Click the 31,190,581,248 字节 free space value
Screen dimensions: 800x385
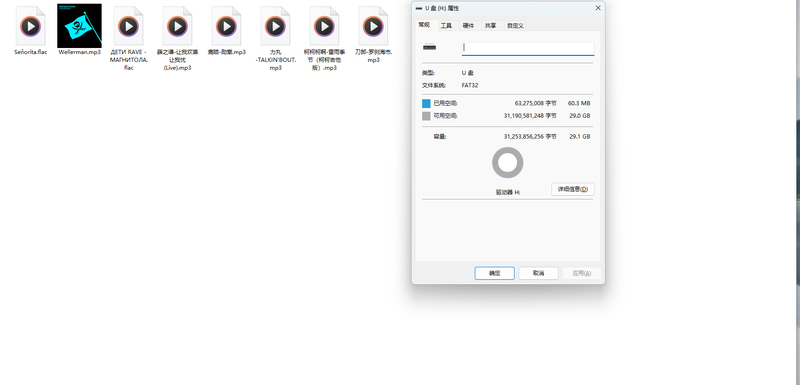tap(530, 116)
